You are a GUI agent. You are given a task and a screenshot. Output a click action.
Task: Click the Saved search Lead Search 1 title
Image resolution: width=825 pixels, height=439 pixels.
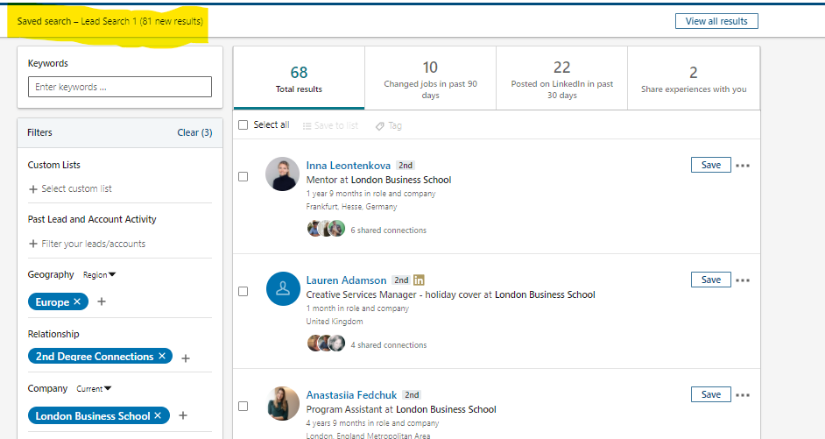[110, 21]
